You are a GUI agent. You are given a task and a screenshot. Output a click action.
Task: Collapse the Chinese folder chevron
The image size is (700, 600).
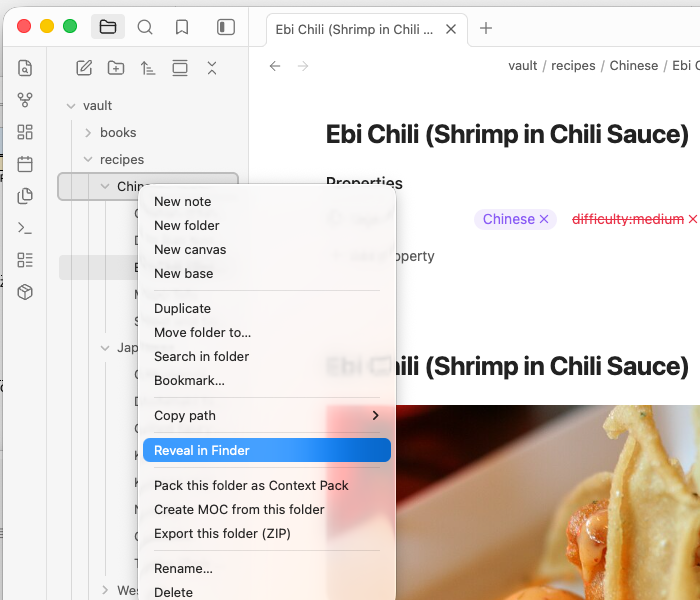click(105, 186)
